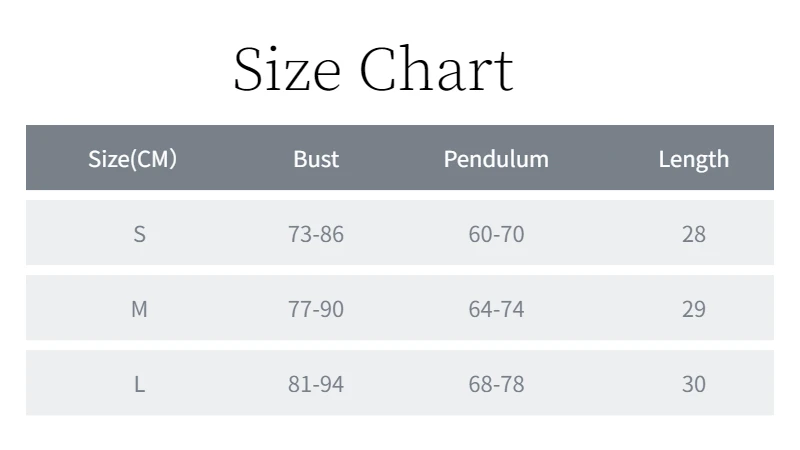Image resolution: width=800 pixels, height=450 pixels.
Task: Click bust value 77-90
Action: tap(316, 309)
